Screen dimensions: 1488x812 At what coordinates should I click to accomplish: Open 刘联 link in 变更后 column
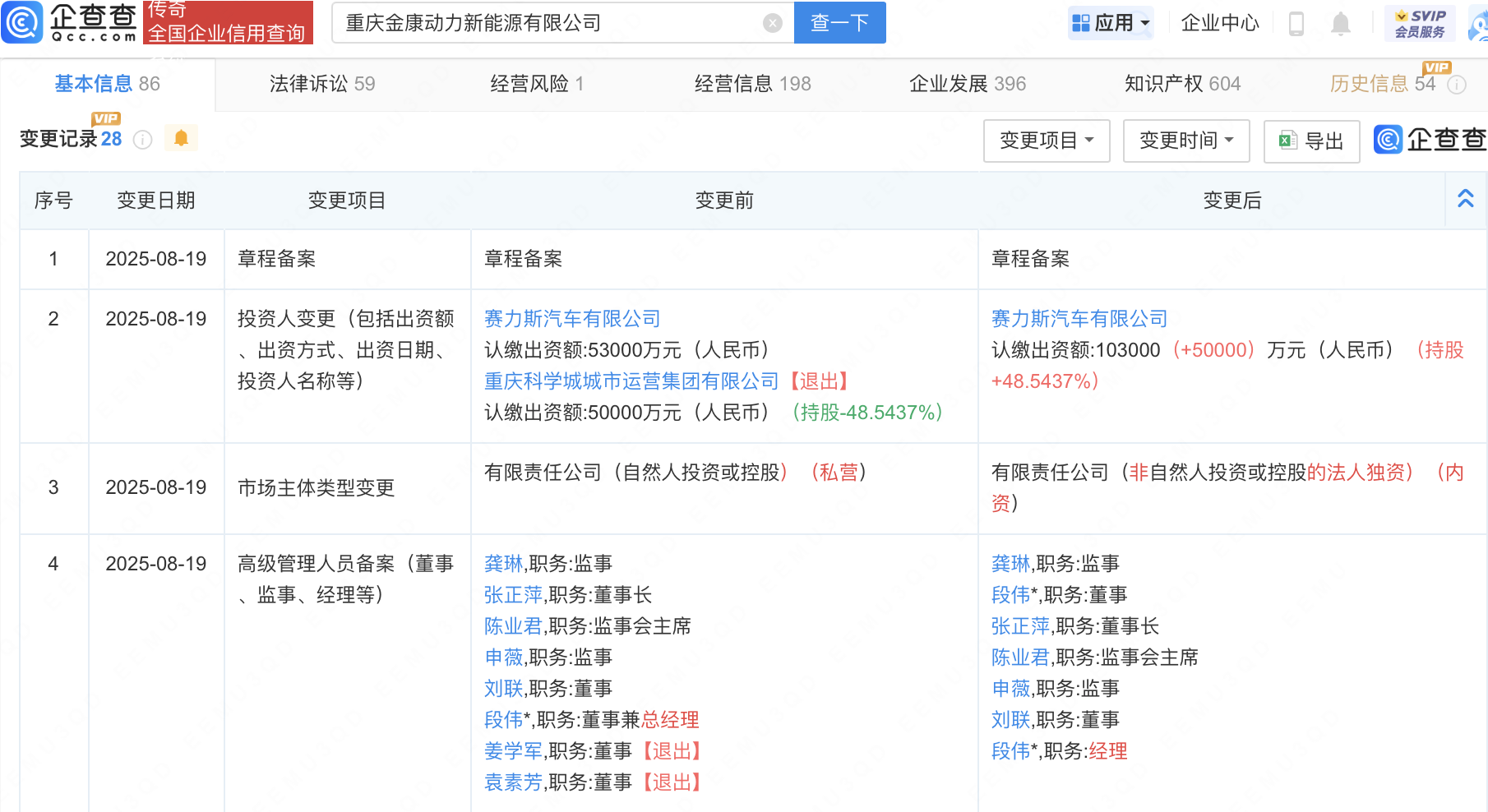click(1010, 720)
